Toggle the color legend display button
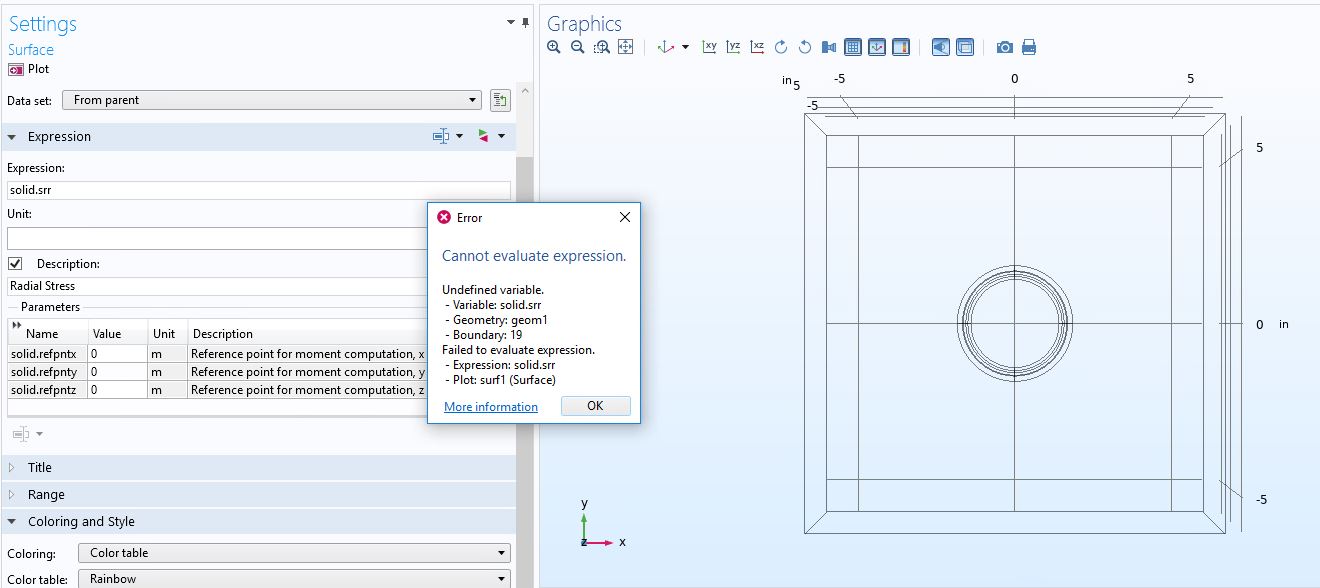Viewport: 1320px width, 588px height. coord(901,47)
